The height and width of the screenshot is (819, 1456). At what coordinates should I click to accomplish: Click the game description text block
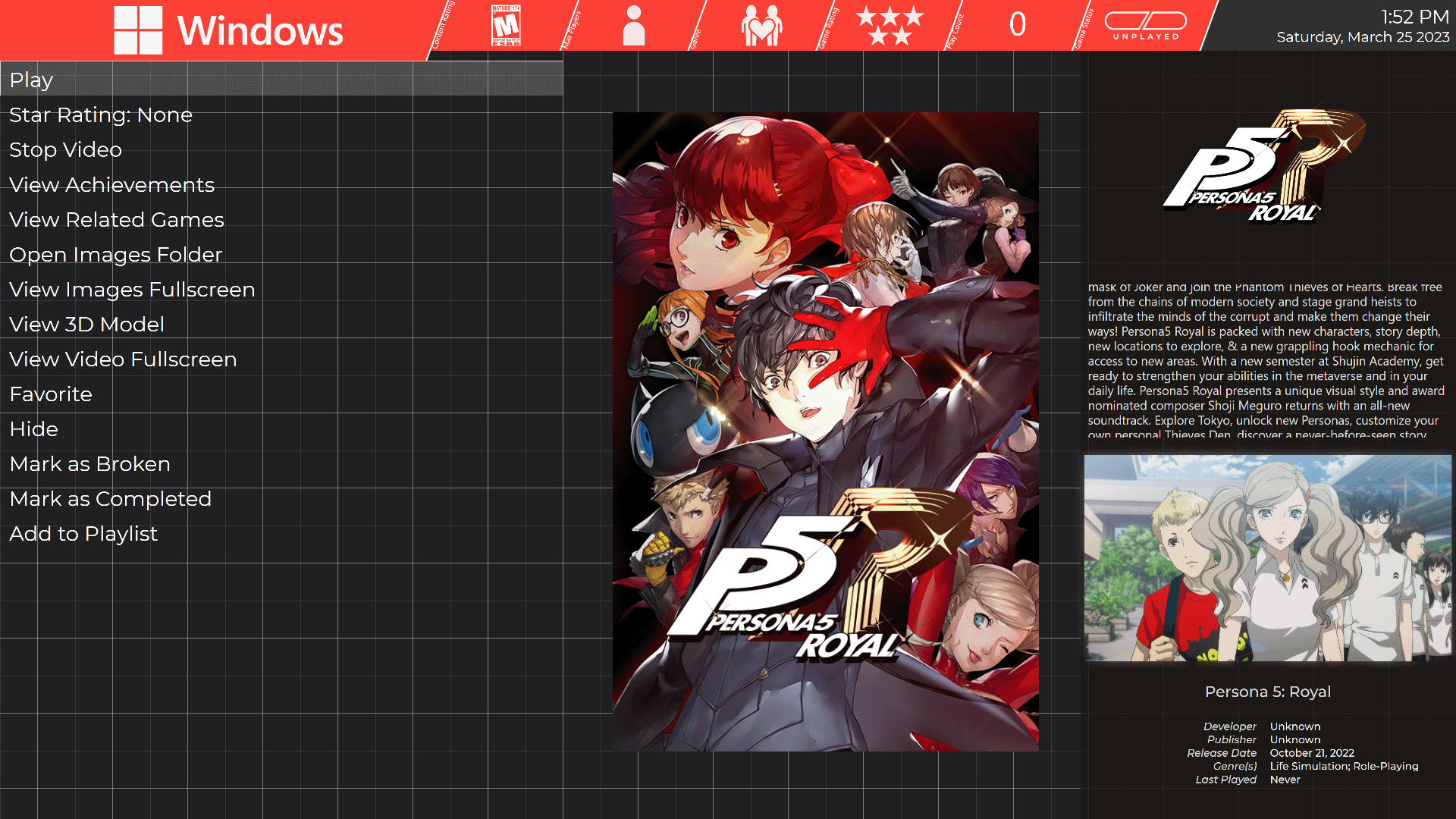[x=1266, y=360]
